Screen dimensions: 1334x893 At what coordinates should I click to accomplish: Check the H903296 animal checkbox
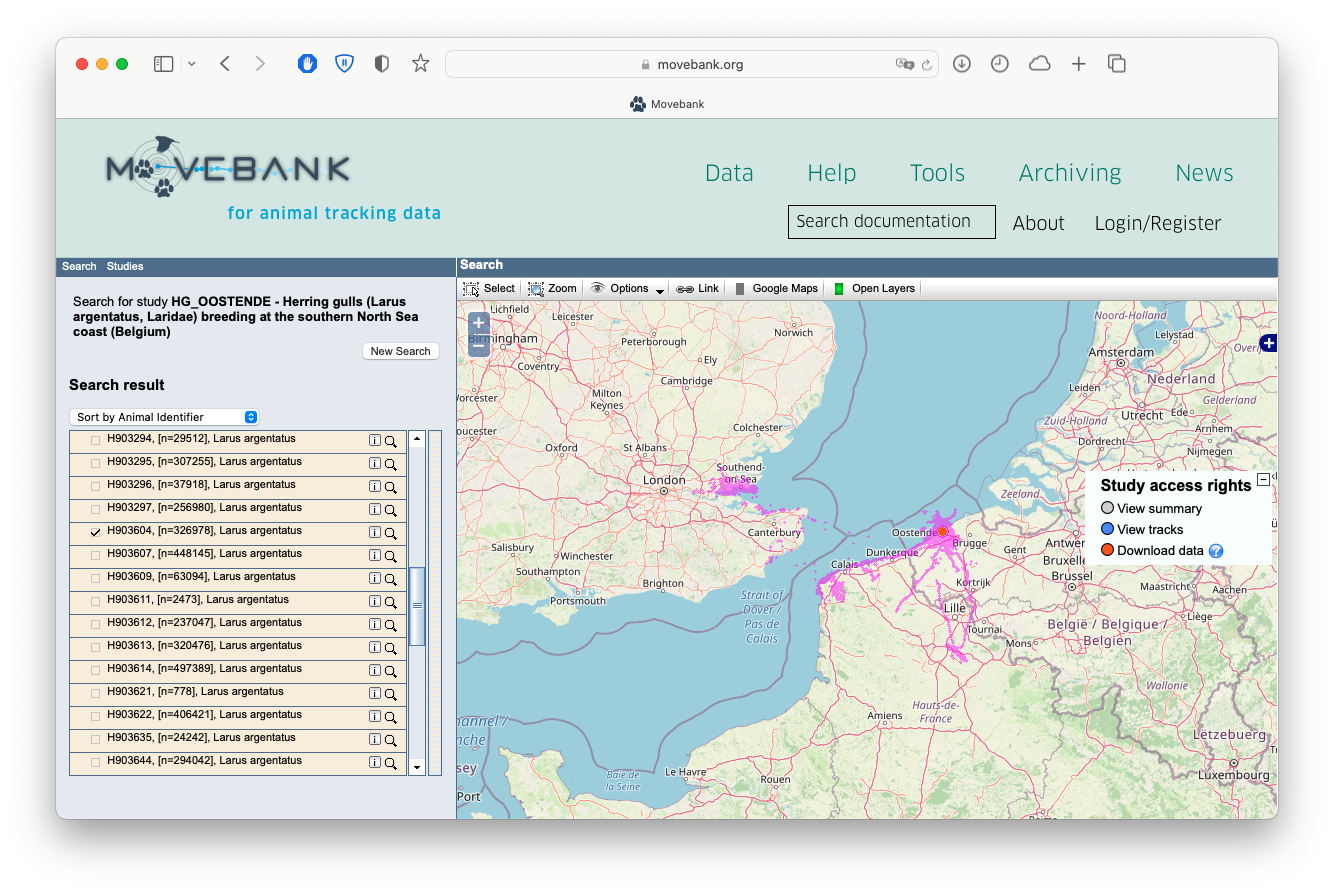tap(96, 487)
